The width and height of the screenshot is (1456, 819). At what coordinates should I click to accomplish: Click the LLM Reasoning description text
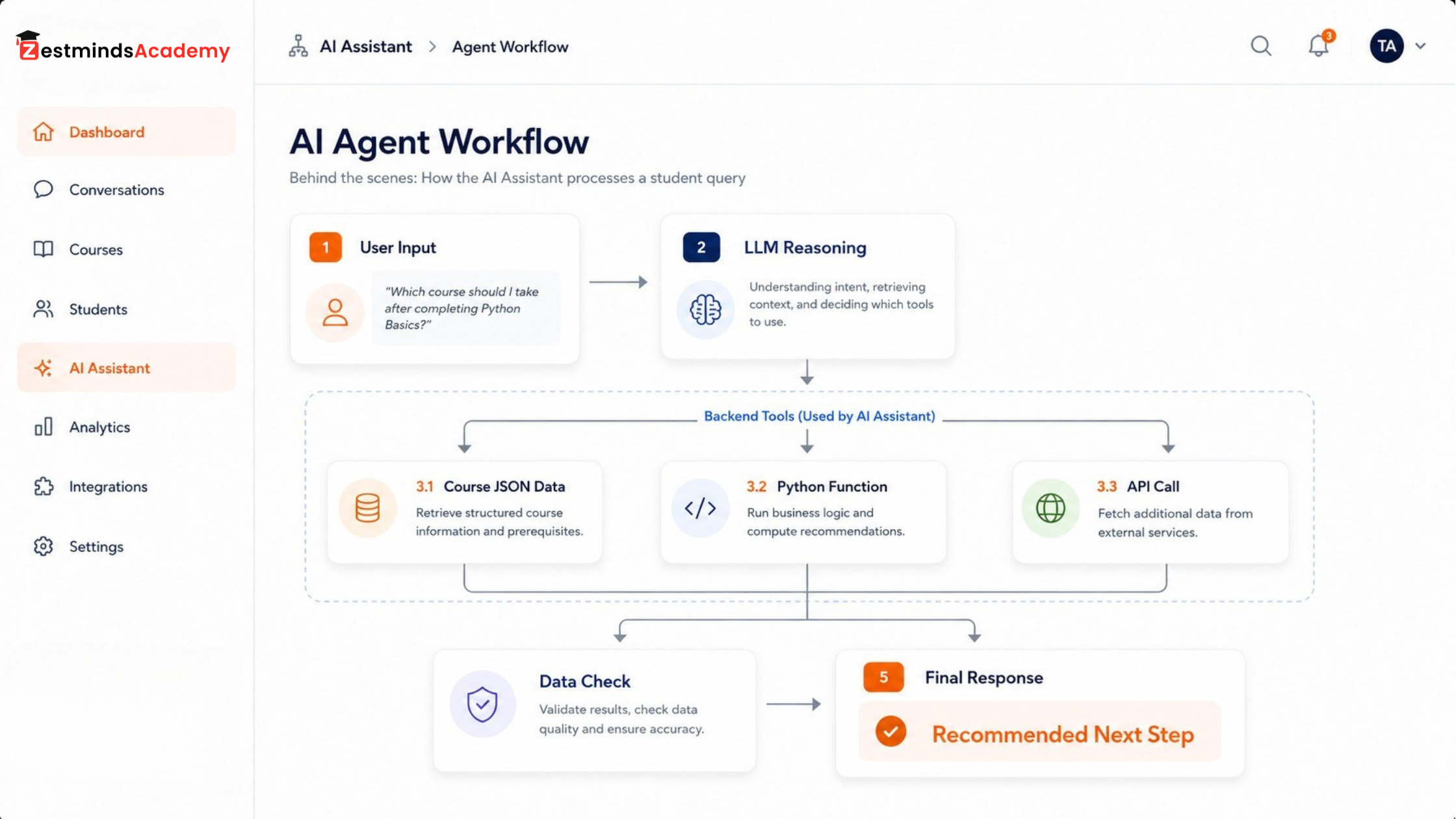[x=841, y=304]
